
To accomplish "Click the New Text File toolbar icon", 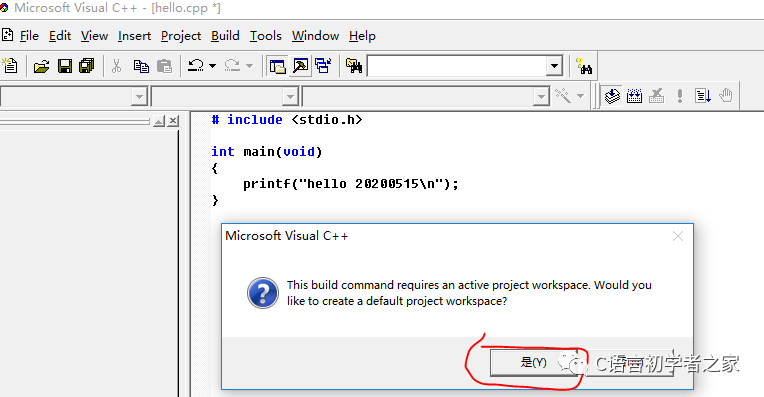I will pos(10,65).
